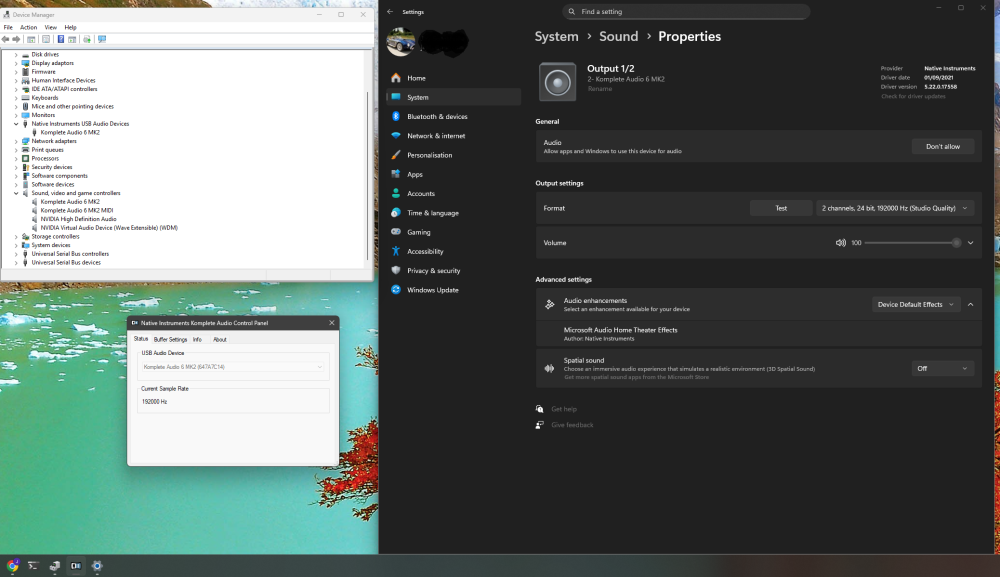
Task: Click the Get help link
Action: pyautogui.click(x=564, y=409)
